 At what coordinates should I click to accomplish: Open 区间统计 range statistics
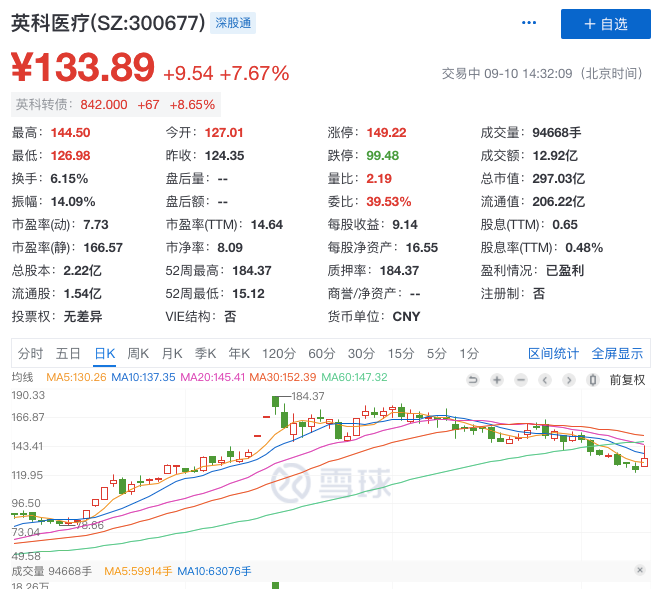[553, 353]
